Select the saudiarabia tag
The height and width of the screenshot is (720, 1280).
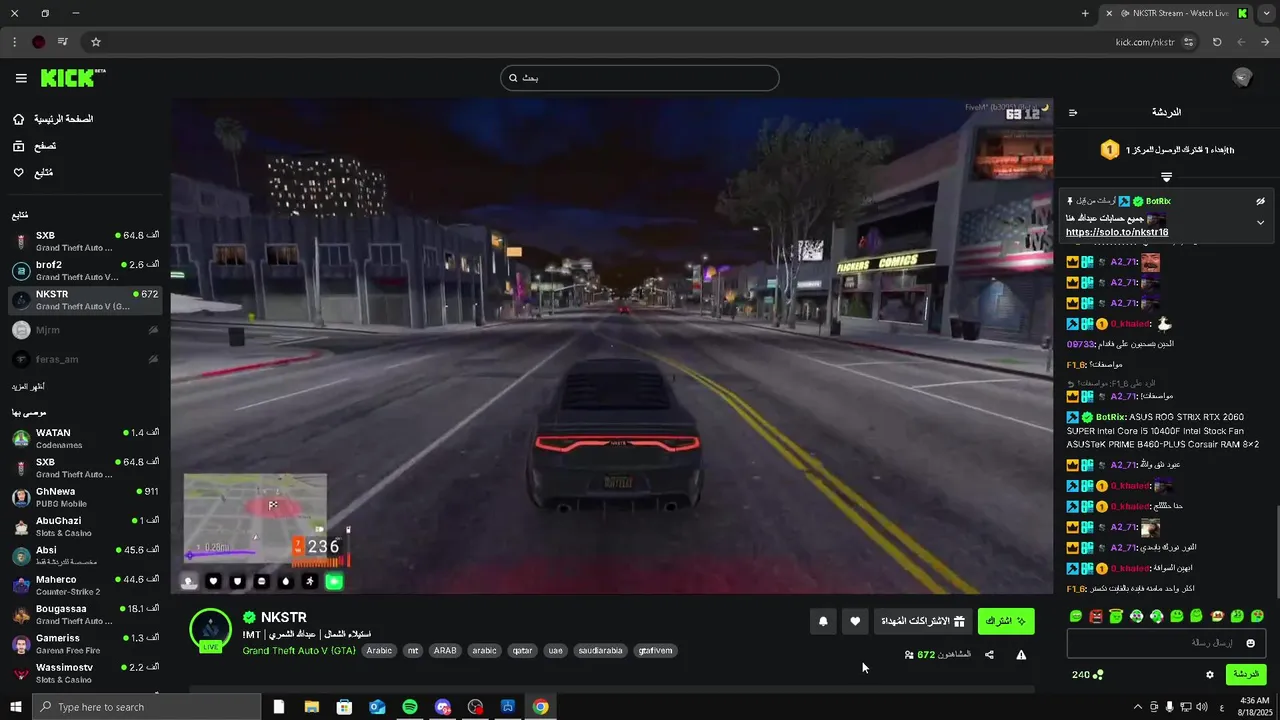tap(601, 650)
